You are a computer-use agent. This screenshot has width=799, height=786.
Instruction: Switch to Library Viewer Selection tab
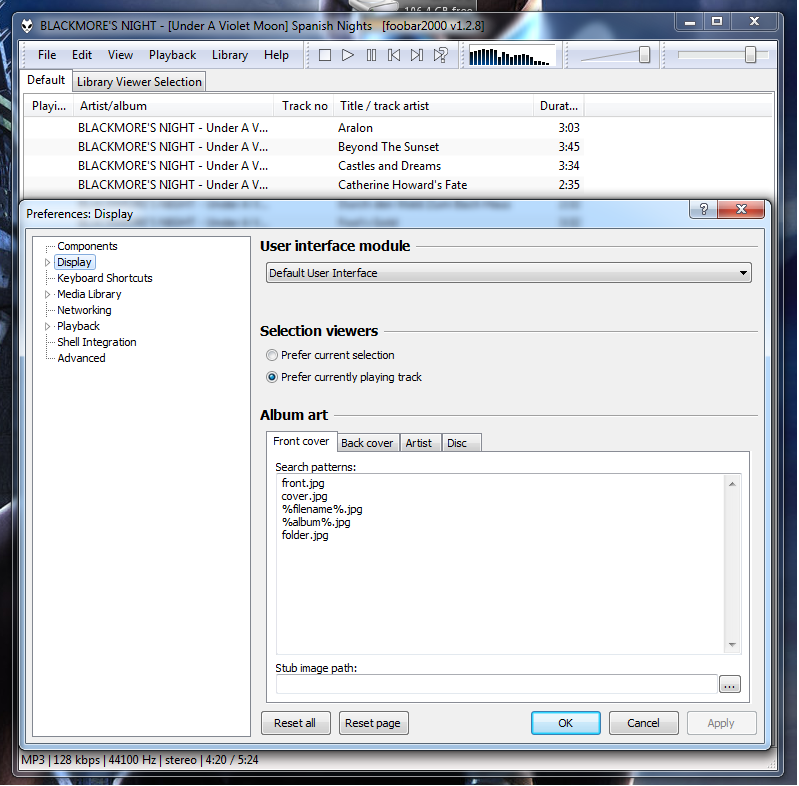(139, 82)
